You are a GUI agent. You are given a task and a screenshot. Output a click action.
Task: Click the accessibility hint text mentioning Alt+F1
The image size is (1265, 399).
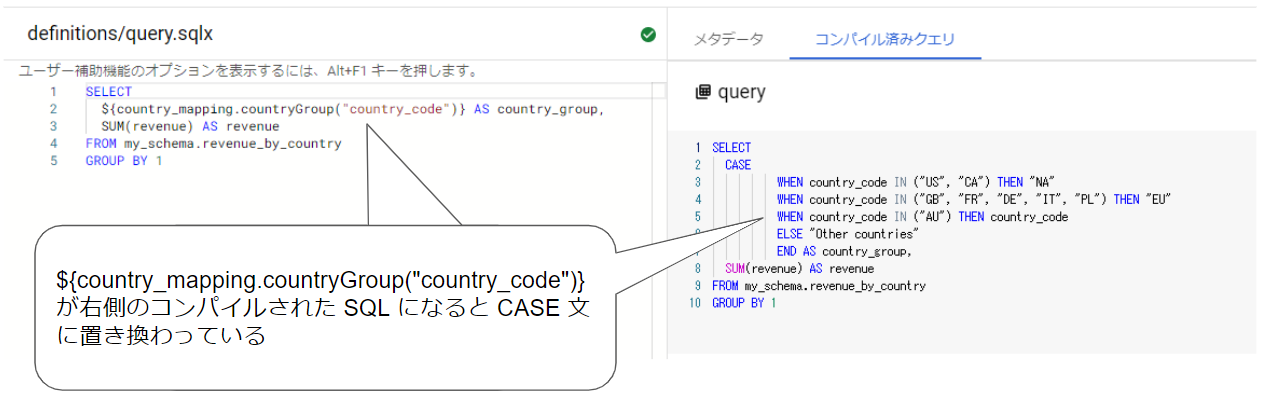[248, 72]
